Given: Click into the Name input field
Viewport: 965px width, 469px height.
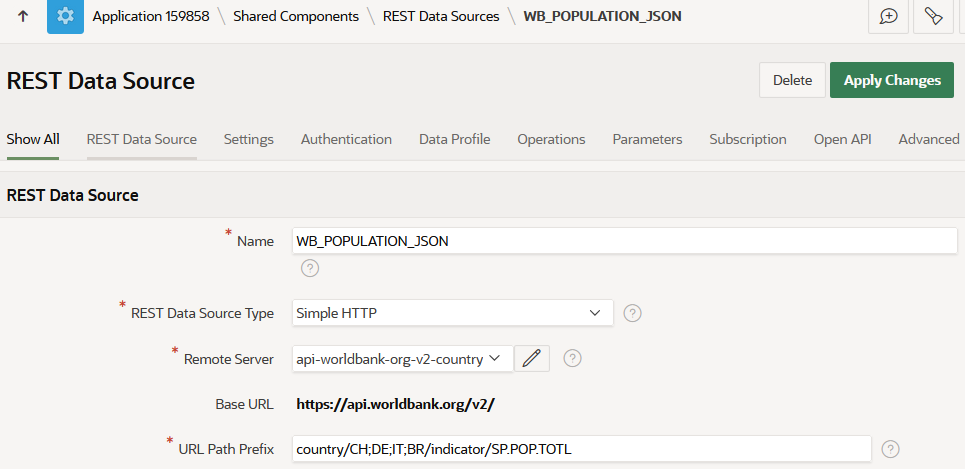Looking at the screenshot, I should click(623, 241).
